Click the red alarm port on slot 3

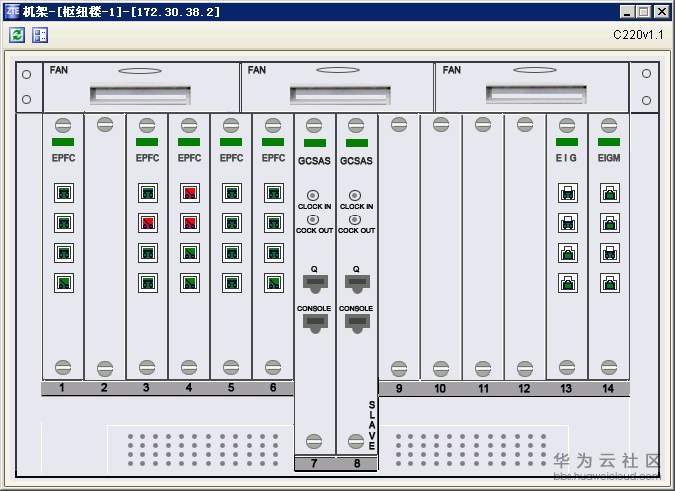click(148, 223)
